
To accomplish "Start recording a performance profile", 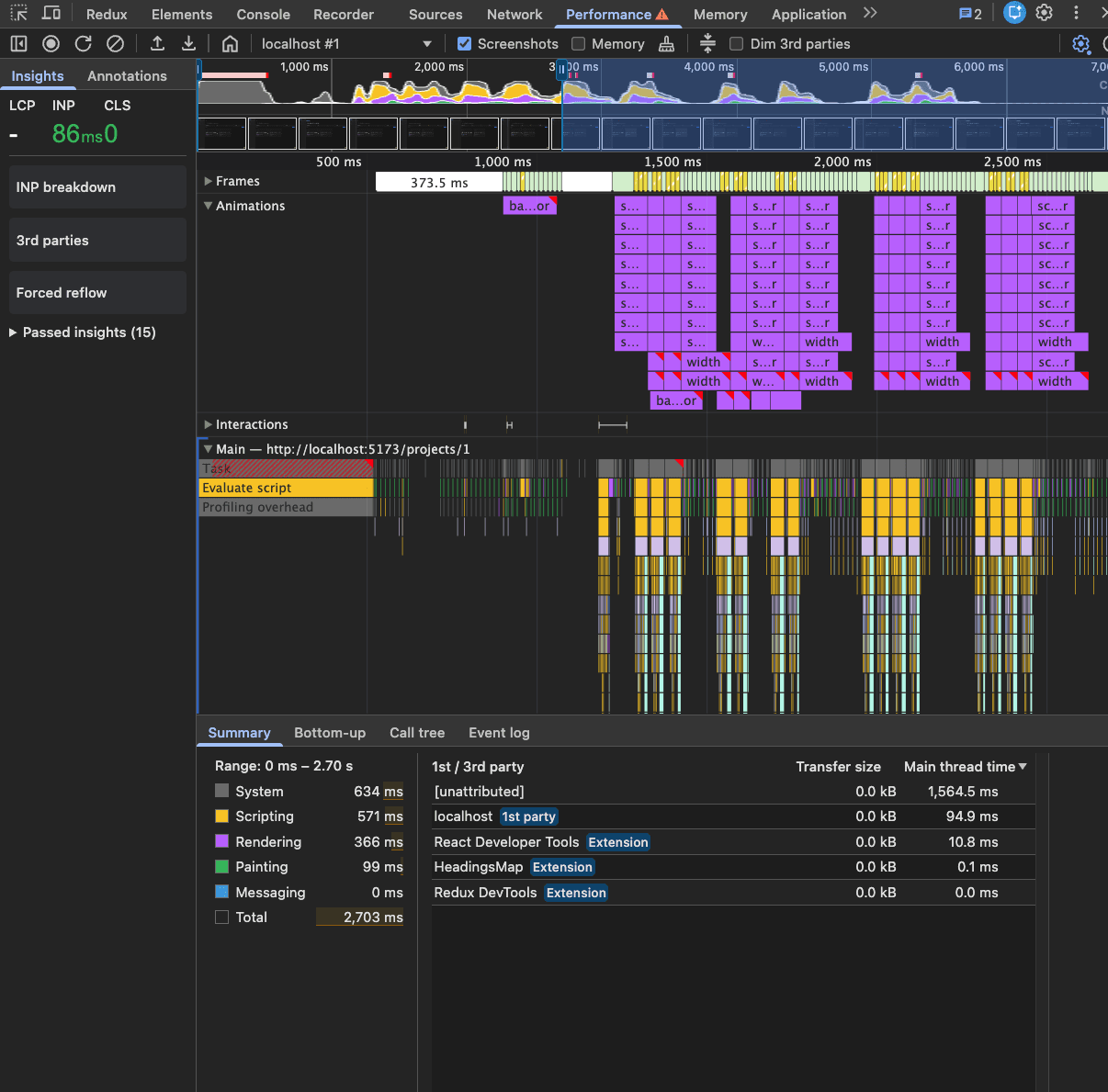I will coord(51,44).
